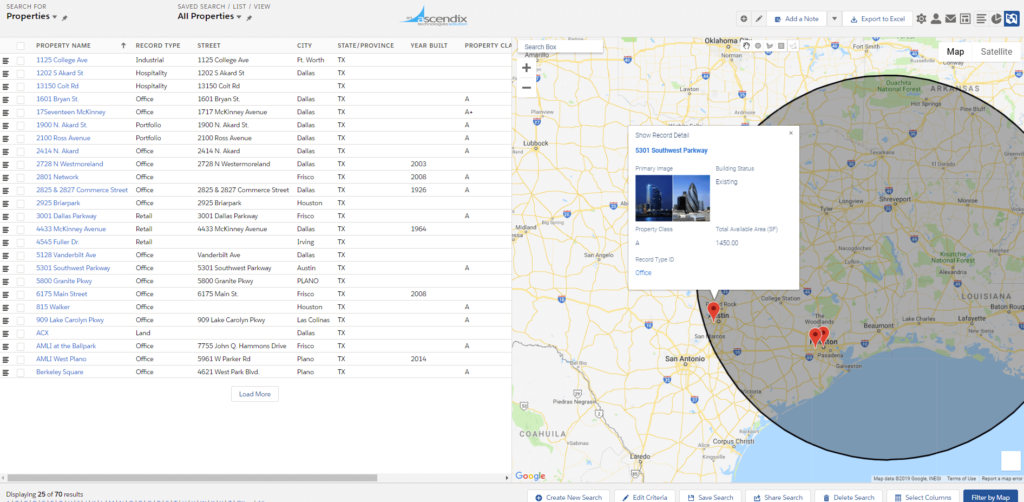Check the box for 815 Walker

pos(21,307)
